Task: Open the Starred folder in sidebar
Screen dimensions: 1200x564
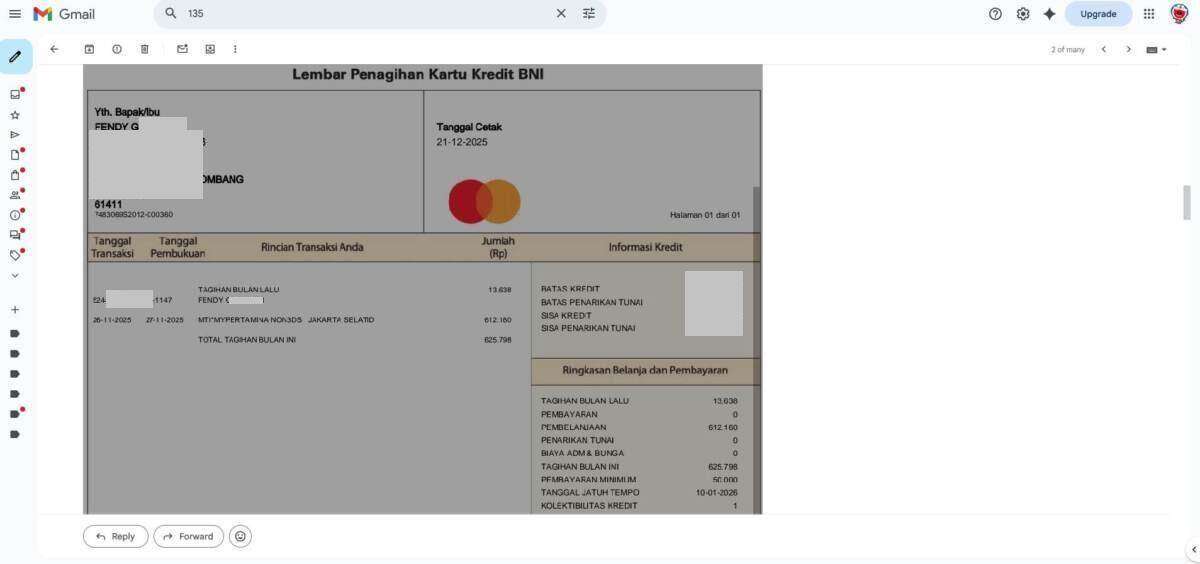Action: click(x=15, y=115)
